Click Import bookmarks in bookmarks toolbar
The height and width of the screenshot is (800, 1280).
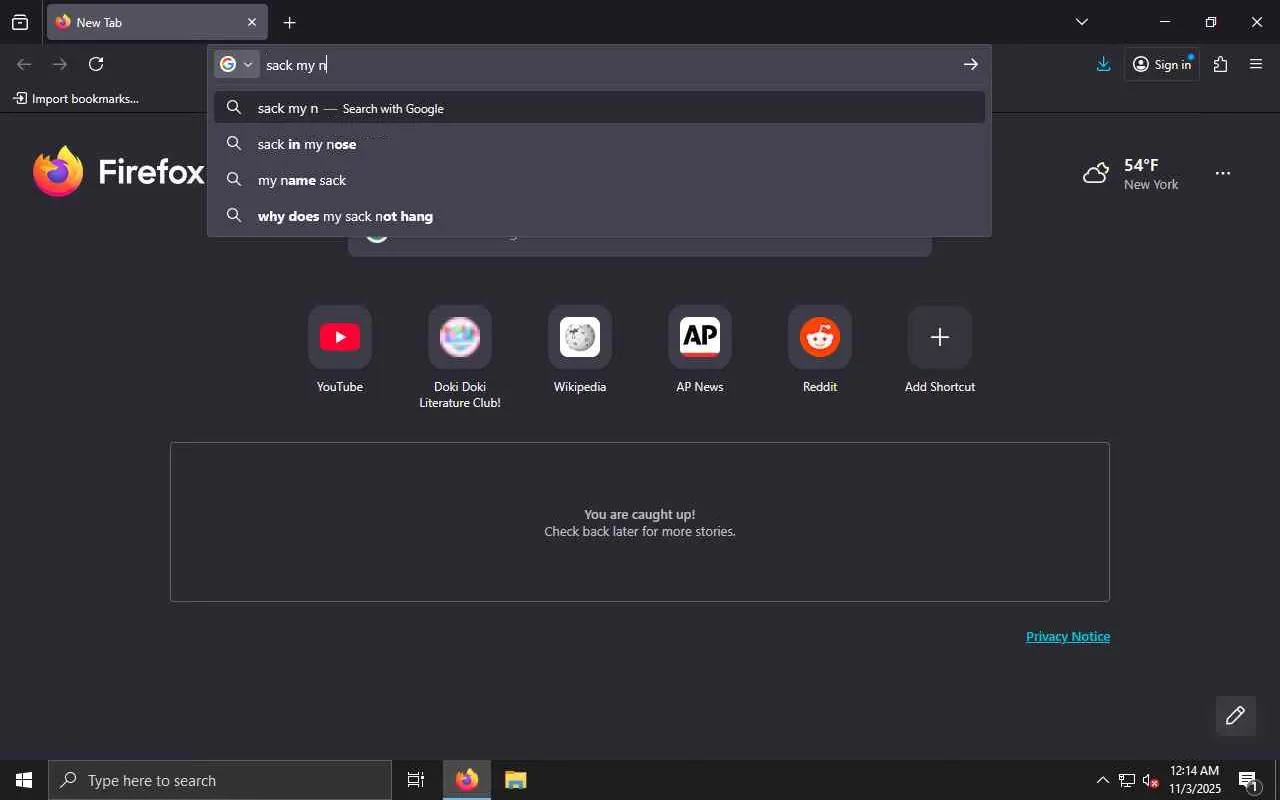(76, 98)
